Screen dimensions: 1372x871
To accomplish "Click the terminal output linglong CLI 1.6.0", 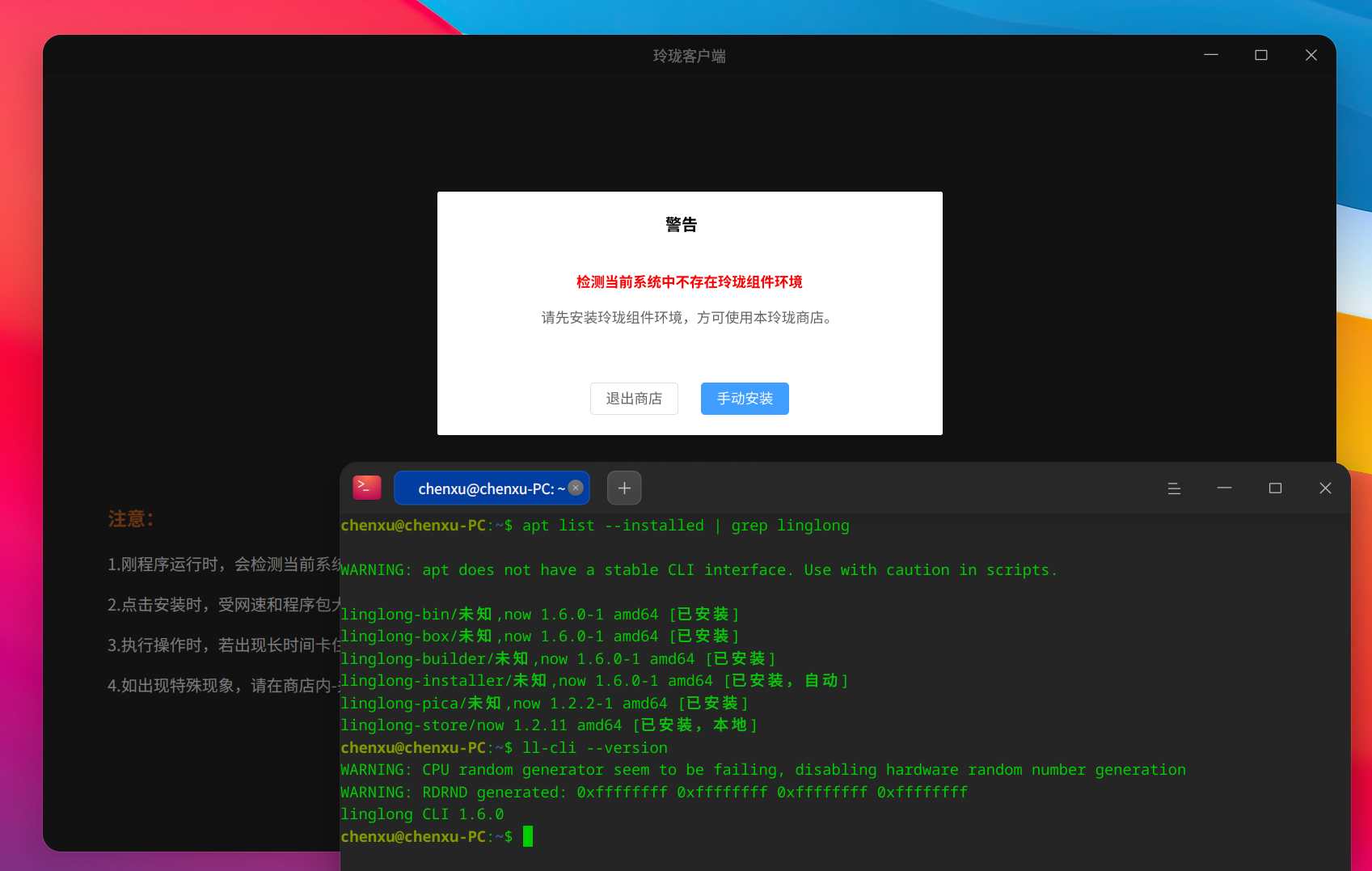I will click(422, 814).
